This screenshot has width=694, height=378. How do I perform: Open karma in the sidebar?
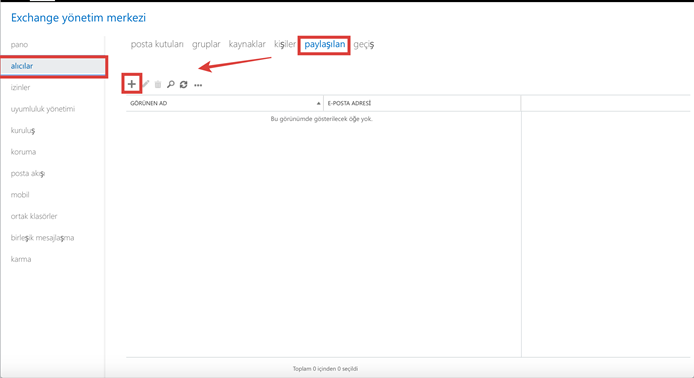tap(21, 259)
